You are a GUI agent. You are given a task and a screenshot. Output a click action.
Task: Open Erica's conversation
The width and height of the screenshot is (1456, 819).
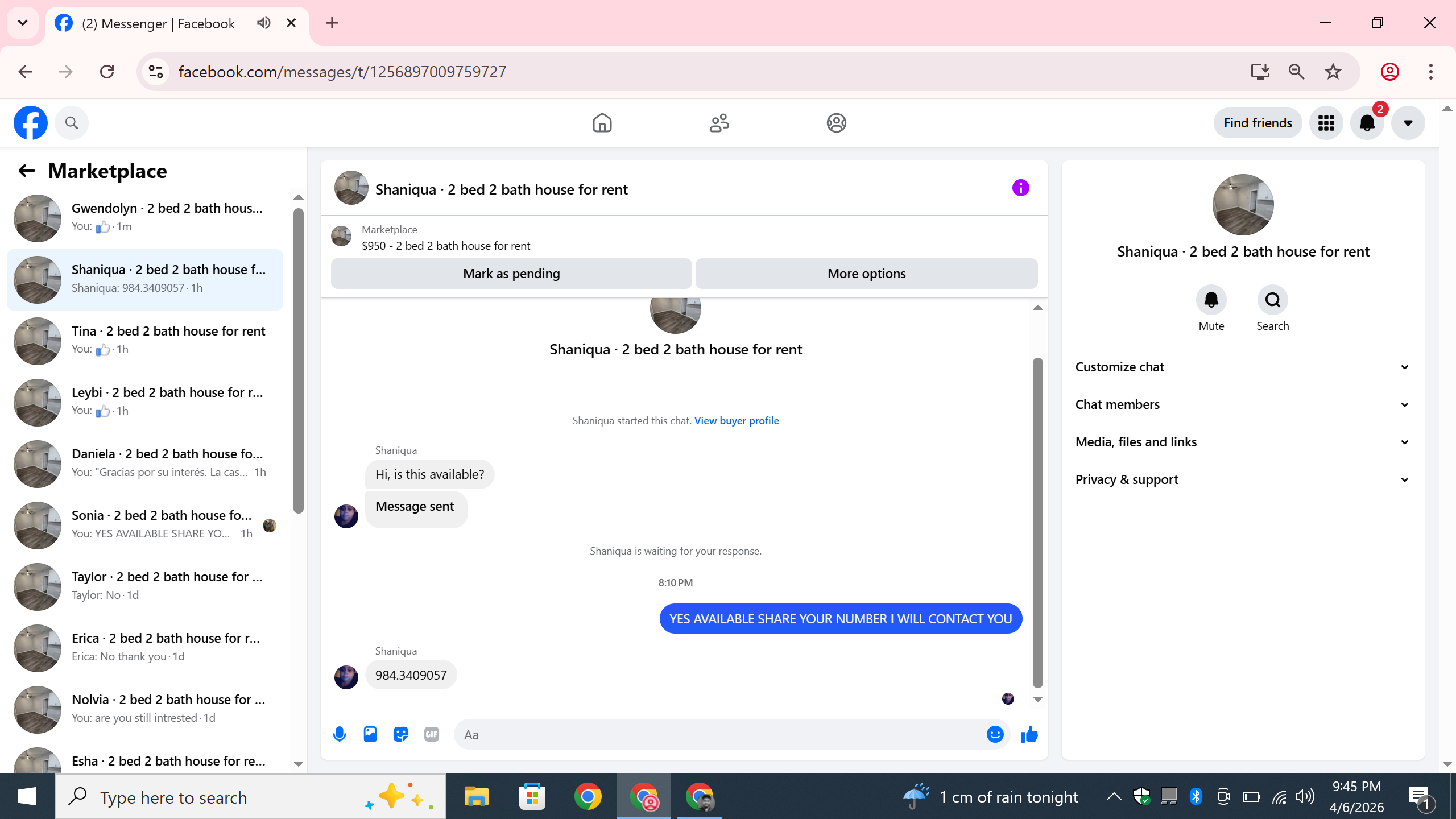coord(145,648)
